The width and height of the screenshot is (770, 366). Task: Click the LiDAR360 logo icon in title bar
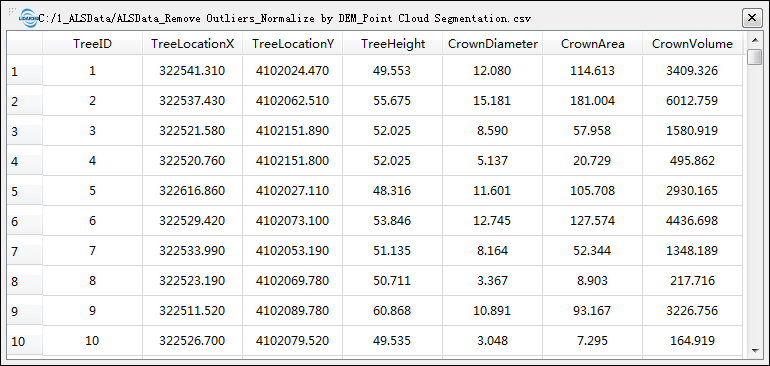pos(28,18)
